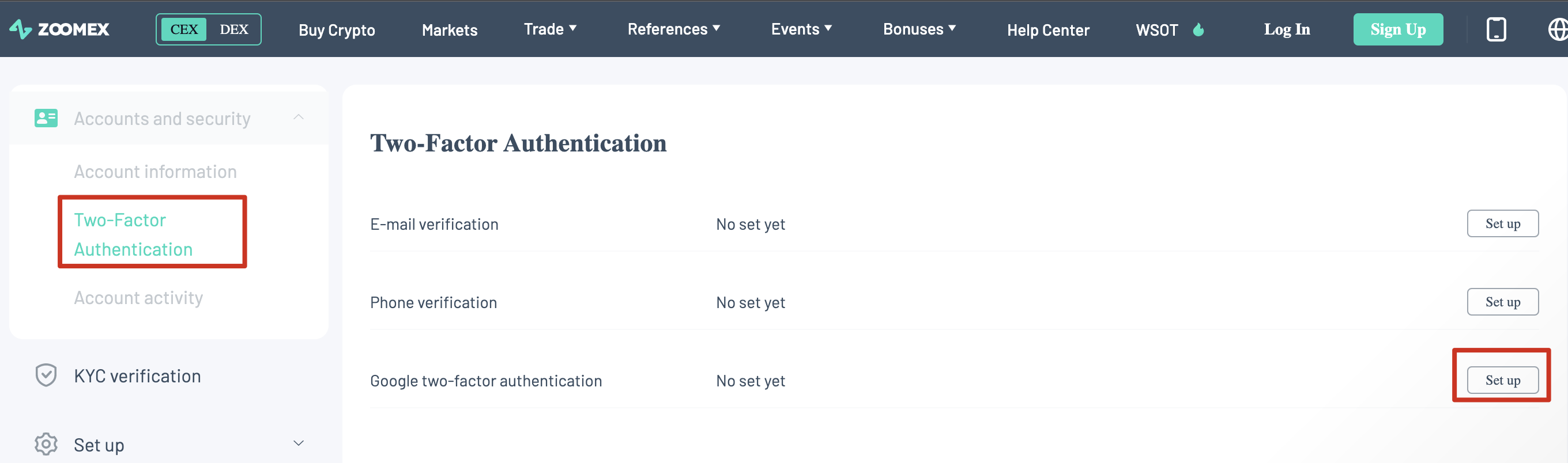The height and width of the screenshot is (463, 1568).
Task: Click the Zoomex logo
Action: point(59,29)
